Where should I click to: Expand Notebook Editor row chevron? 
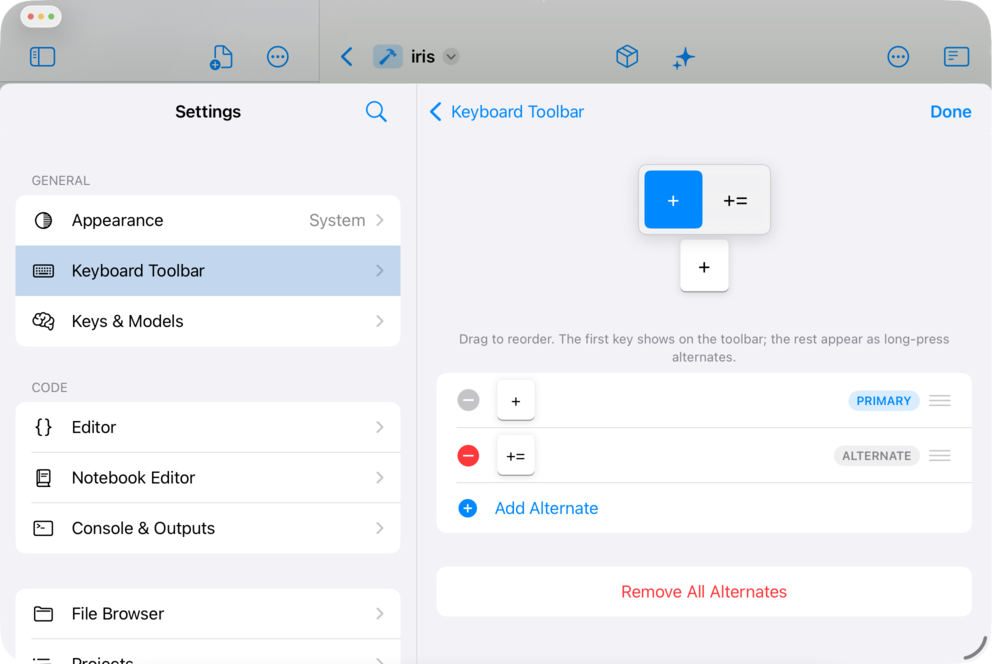pyautogui.click(x=380, y=477)
